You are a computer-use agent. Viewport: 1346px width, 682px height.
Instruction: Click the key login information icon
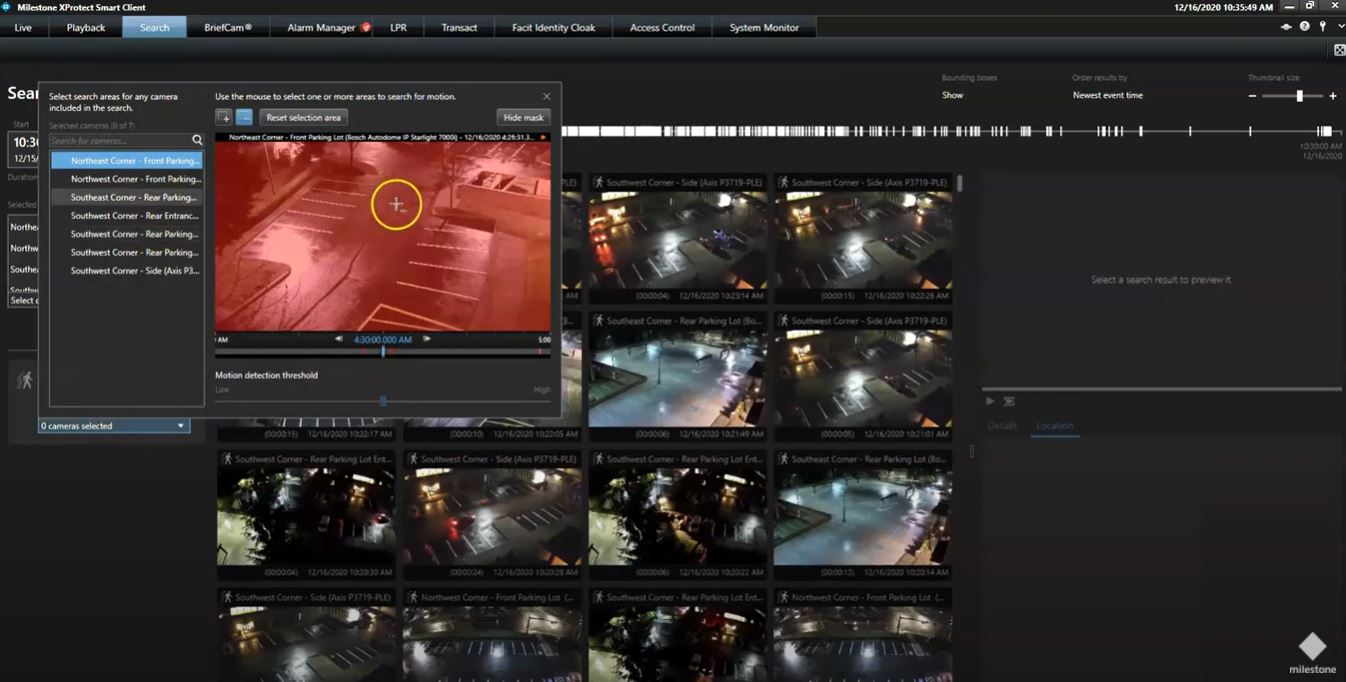(1322, 27)
